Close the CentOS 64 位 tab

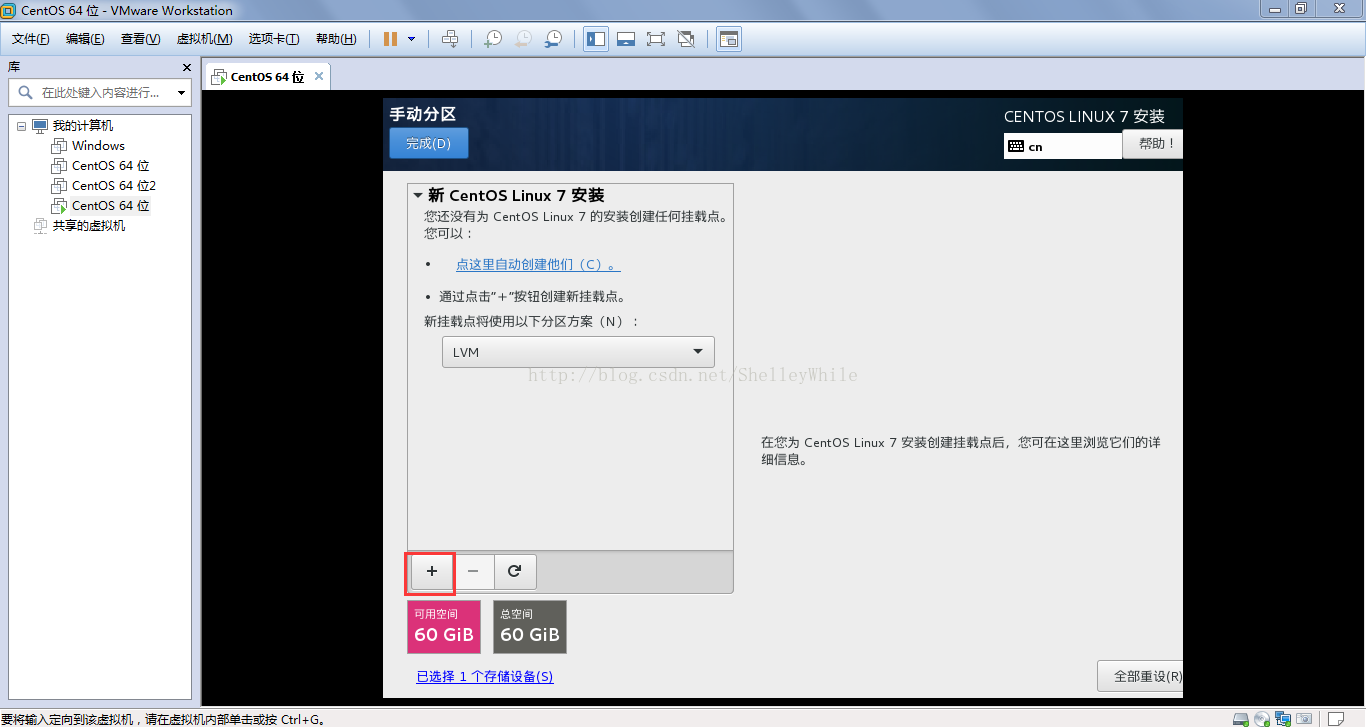(319, 76)
